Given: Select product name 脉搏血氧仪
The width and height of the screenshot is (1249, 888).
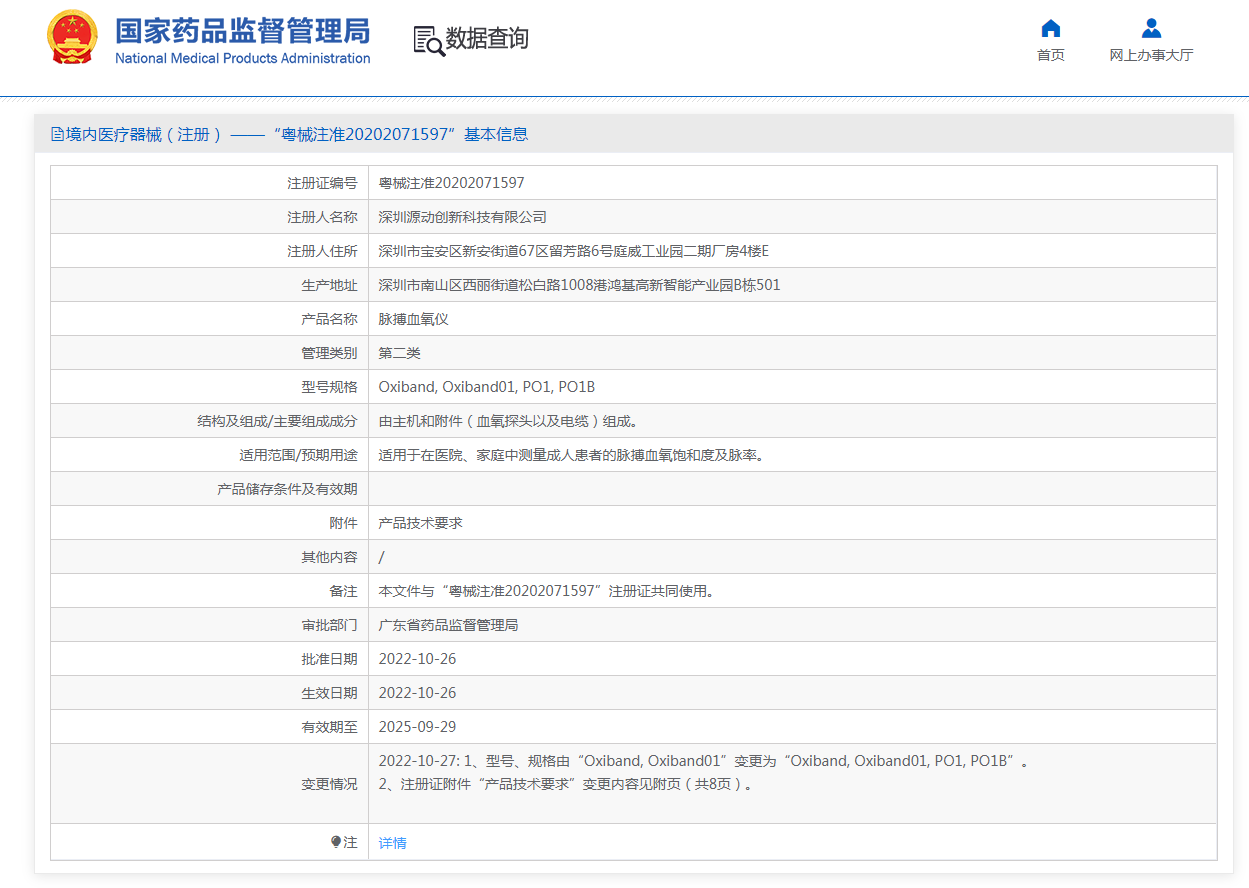Looking at the screenshot, I should (x=414, y=319).
